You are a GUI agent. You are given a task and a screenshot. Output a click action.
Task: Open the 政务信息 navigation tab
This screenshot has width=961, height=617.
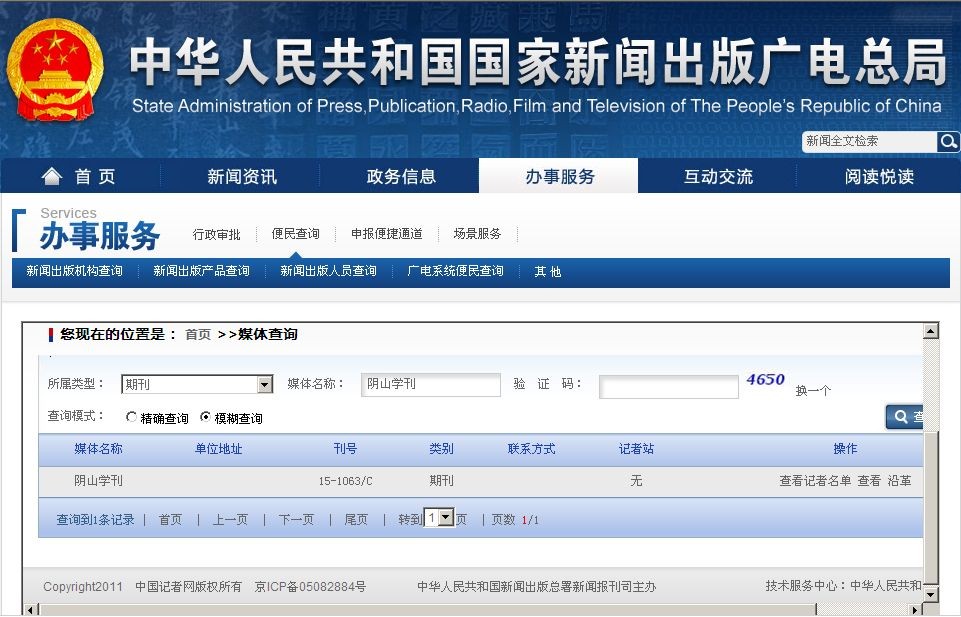coord(401,176)
